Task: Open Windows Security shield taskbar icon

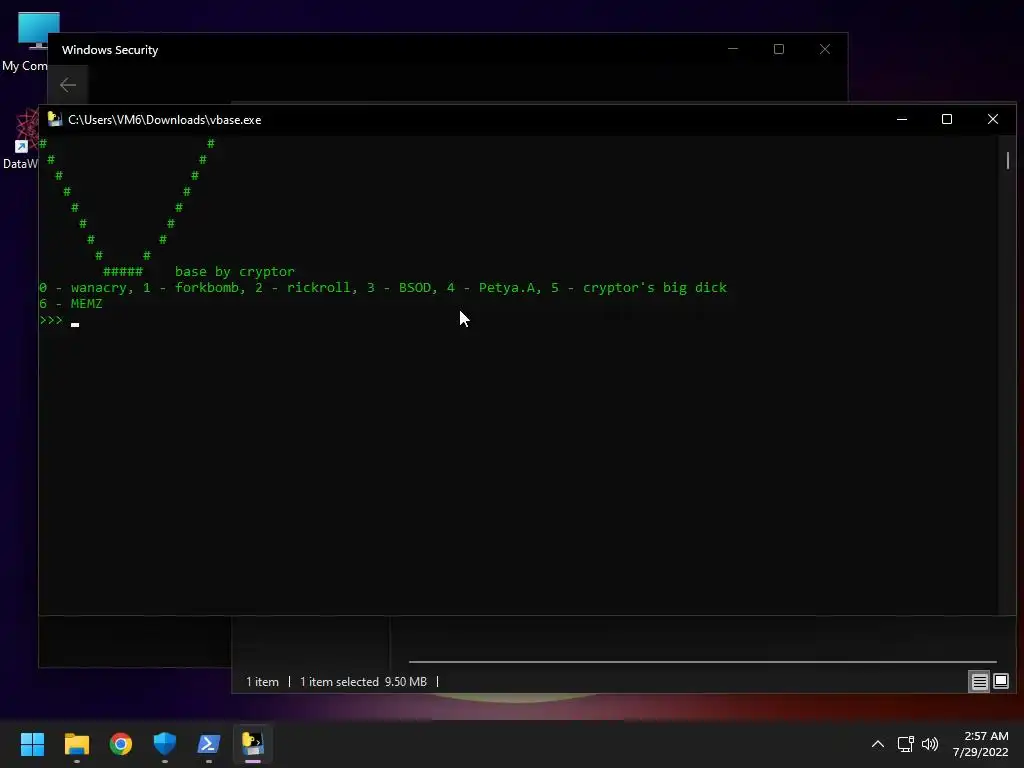Action: pyautogui.click(x=165, y=744)
